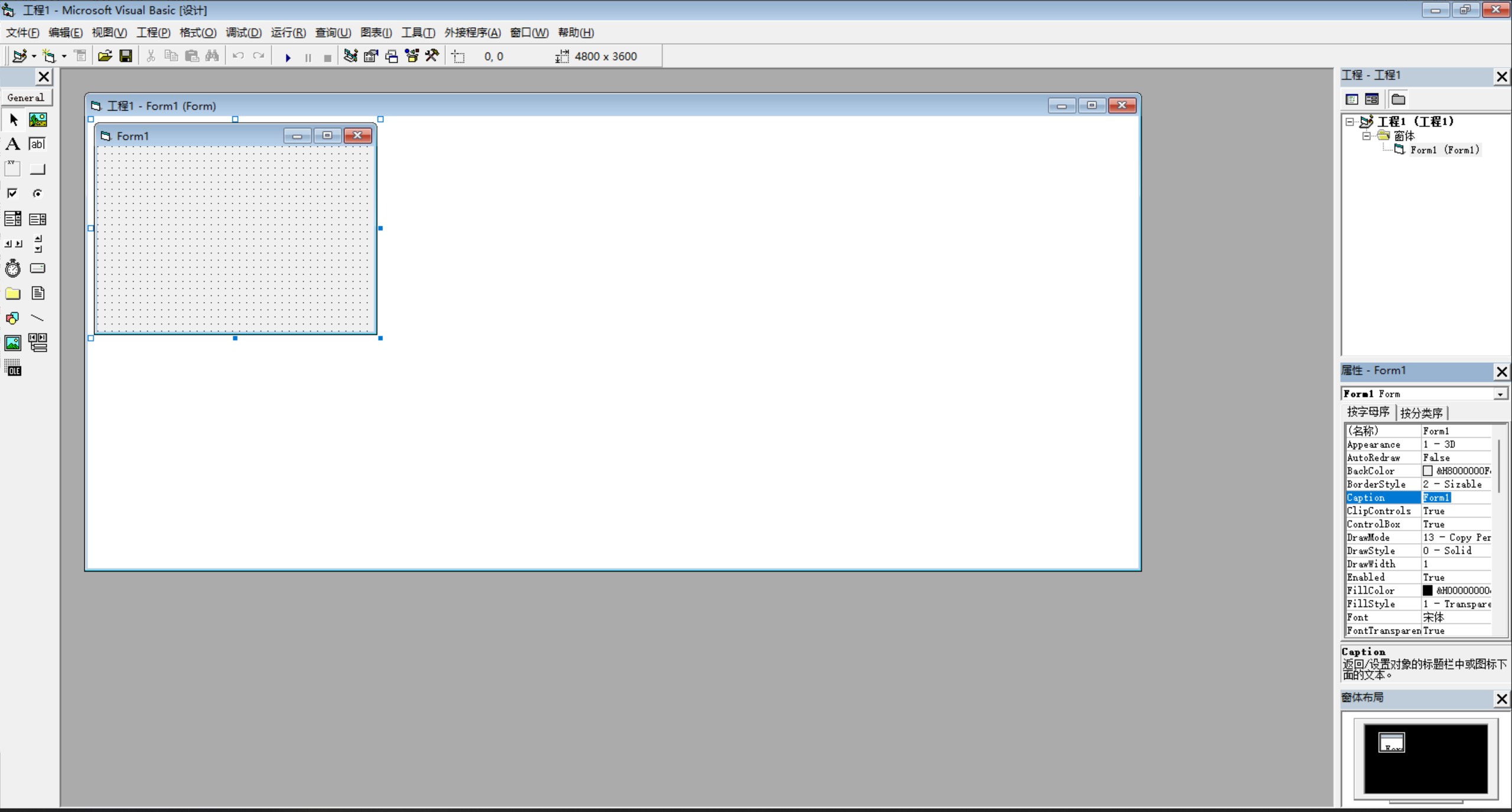Click Form1 thumbnail in form layout

pyautogui.click(x=1391, y=742)
